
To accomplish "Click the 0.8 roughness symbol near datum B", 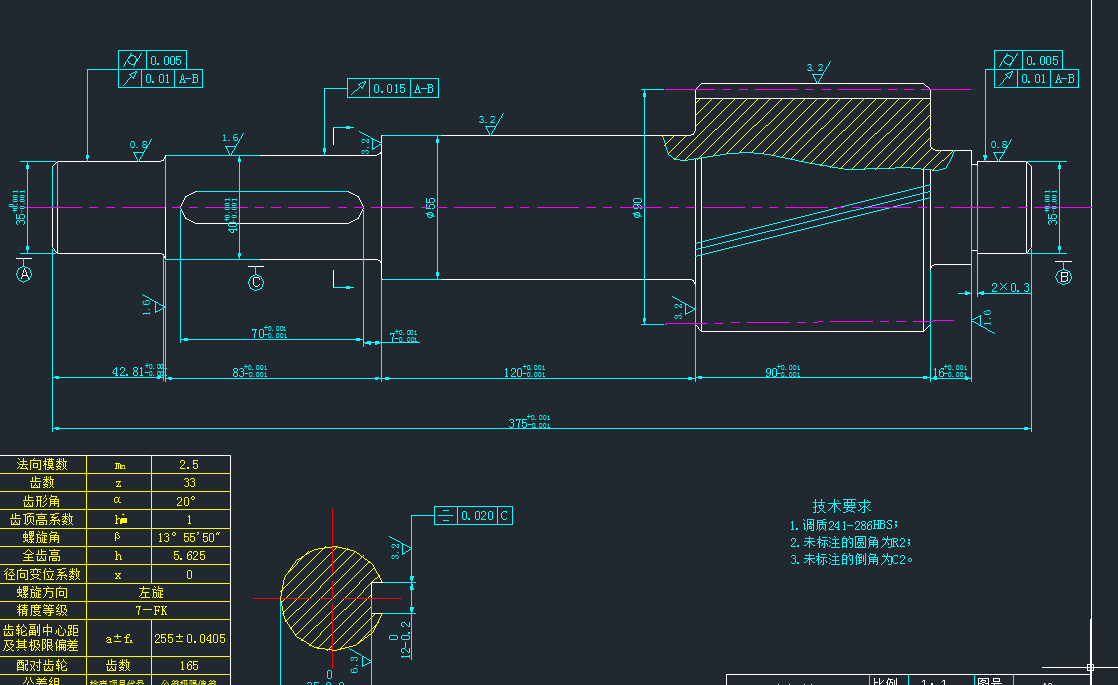I will [x=1000, y=150].
